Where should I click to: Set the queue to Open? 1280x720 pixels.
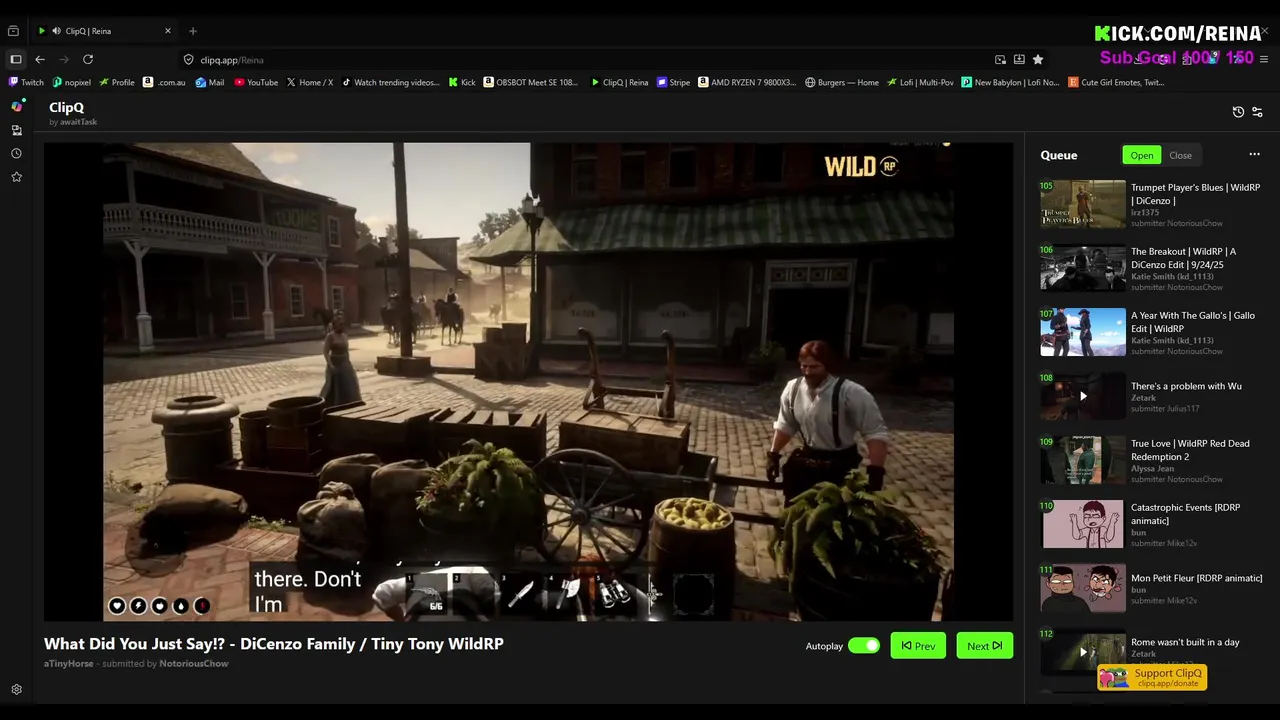pos(1142,155)
